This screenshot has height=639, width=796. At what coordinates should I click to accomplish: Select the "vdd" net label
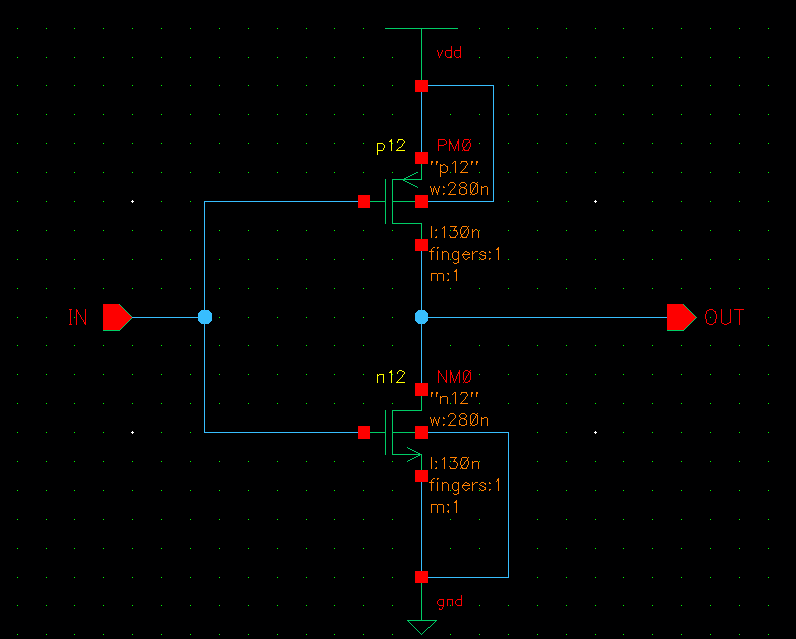coord(449,52)
